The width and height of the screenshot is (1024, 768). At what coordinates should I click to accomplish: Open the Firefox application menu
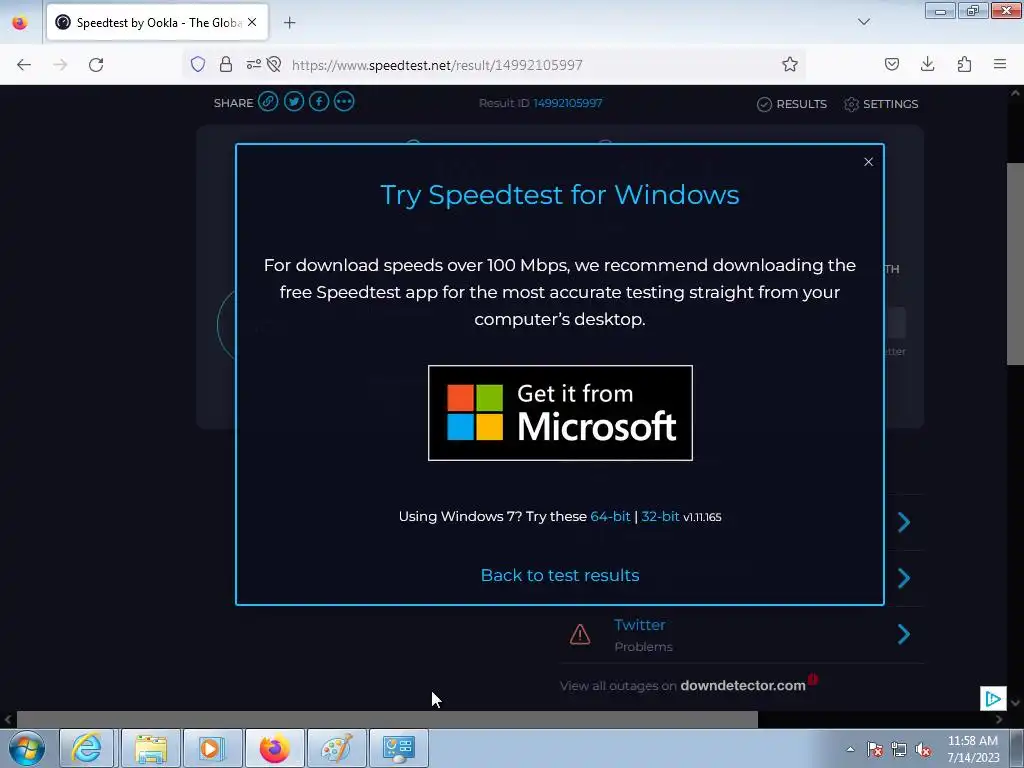point(1000,64)
